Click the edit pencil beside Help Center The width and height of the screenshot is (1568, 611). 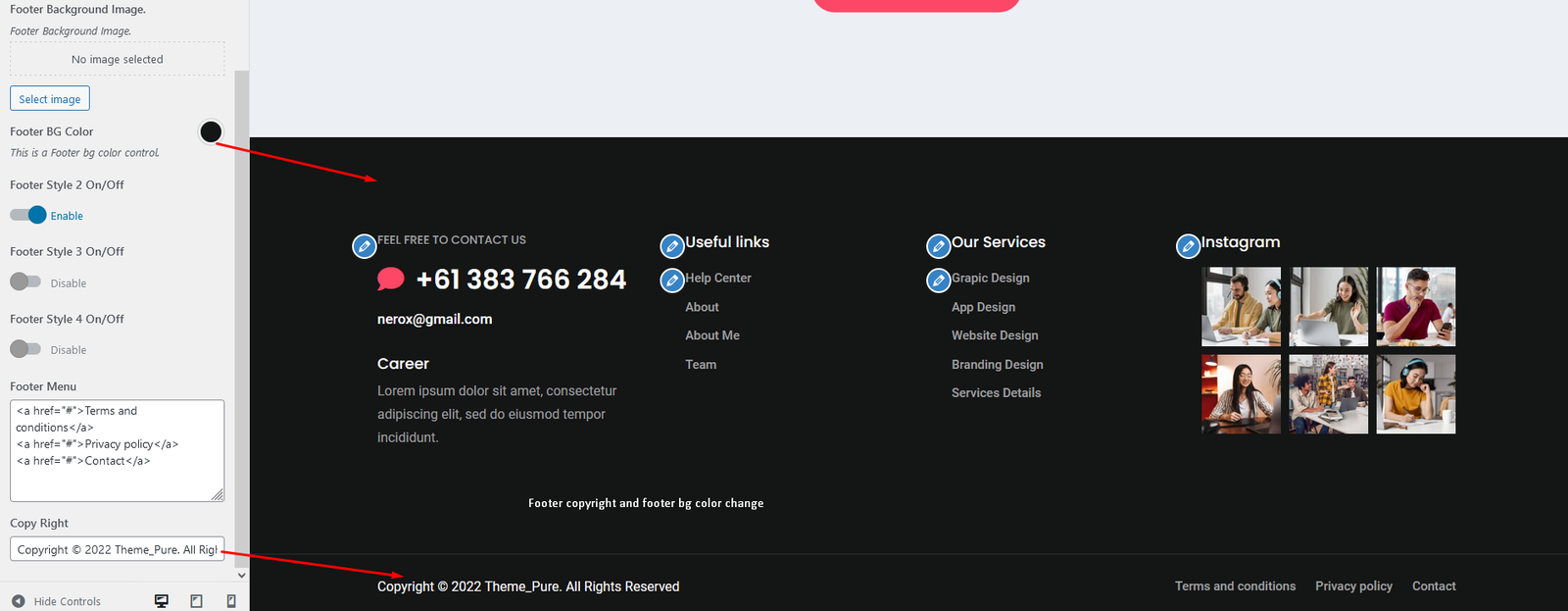click(672, 280)
